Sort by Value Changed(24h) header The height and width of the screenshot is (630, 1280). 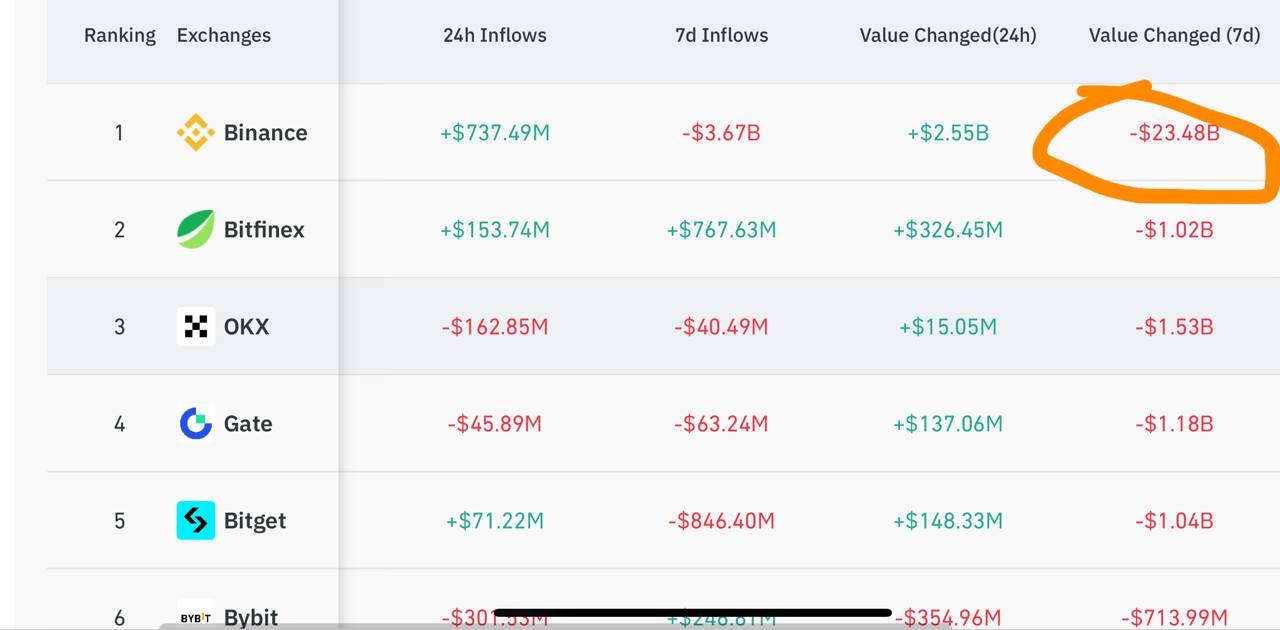pos(948,35)
